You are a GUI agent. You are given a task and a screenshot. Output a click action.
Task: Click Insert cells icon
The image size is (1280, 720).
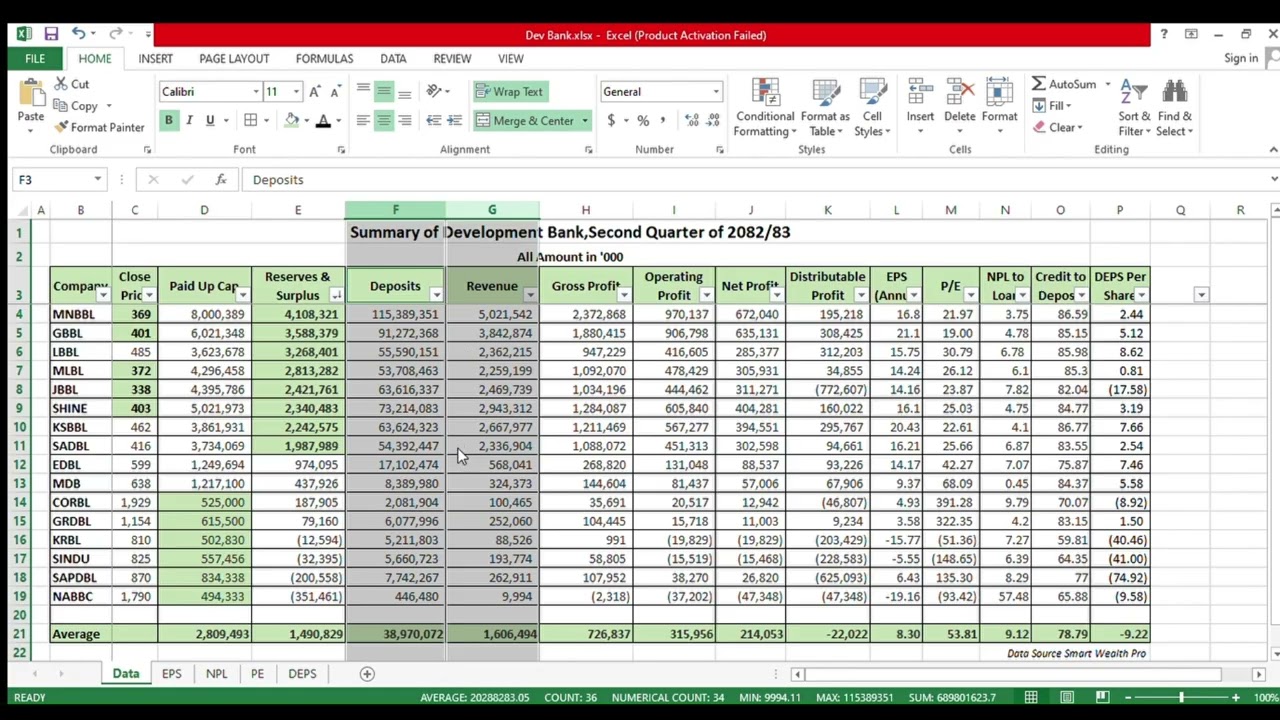coord(920,93)
